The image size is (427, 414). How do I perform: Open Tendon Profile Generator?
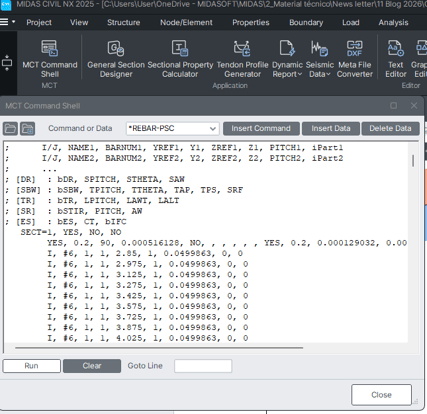point(242,59)
